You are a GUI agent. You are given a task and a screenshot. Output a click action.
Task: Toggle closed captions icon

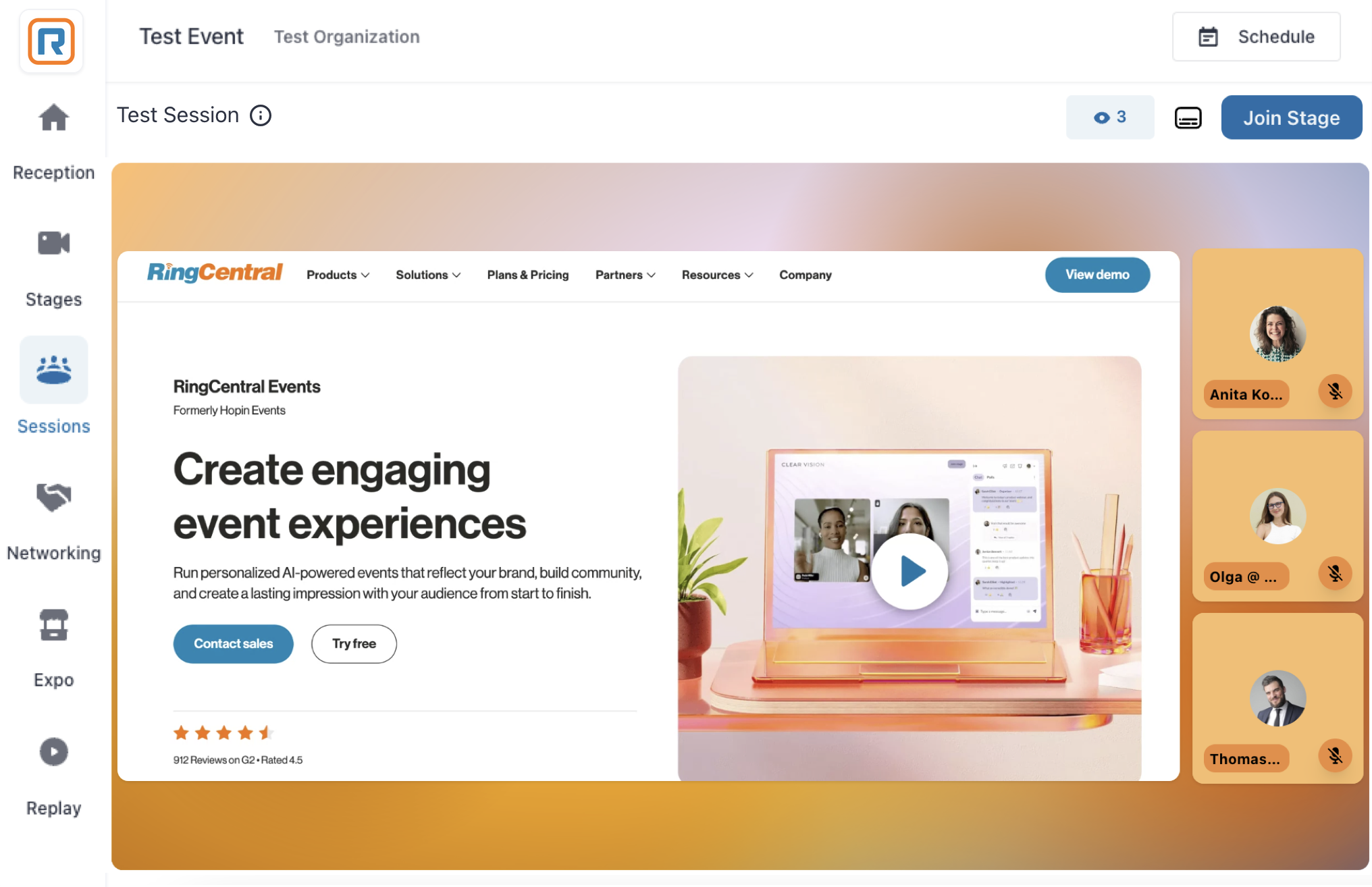pyautogui.click(x=1188, y=117)
